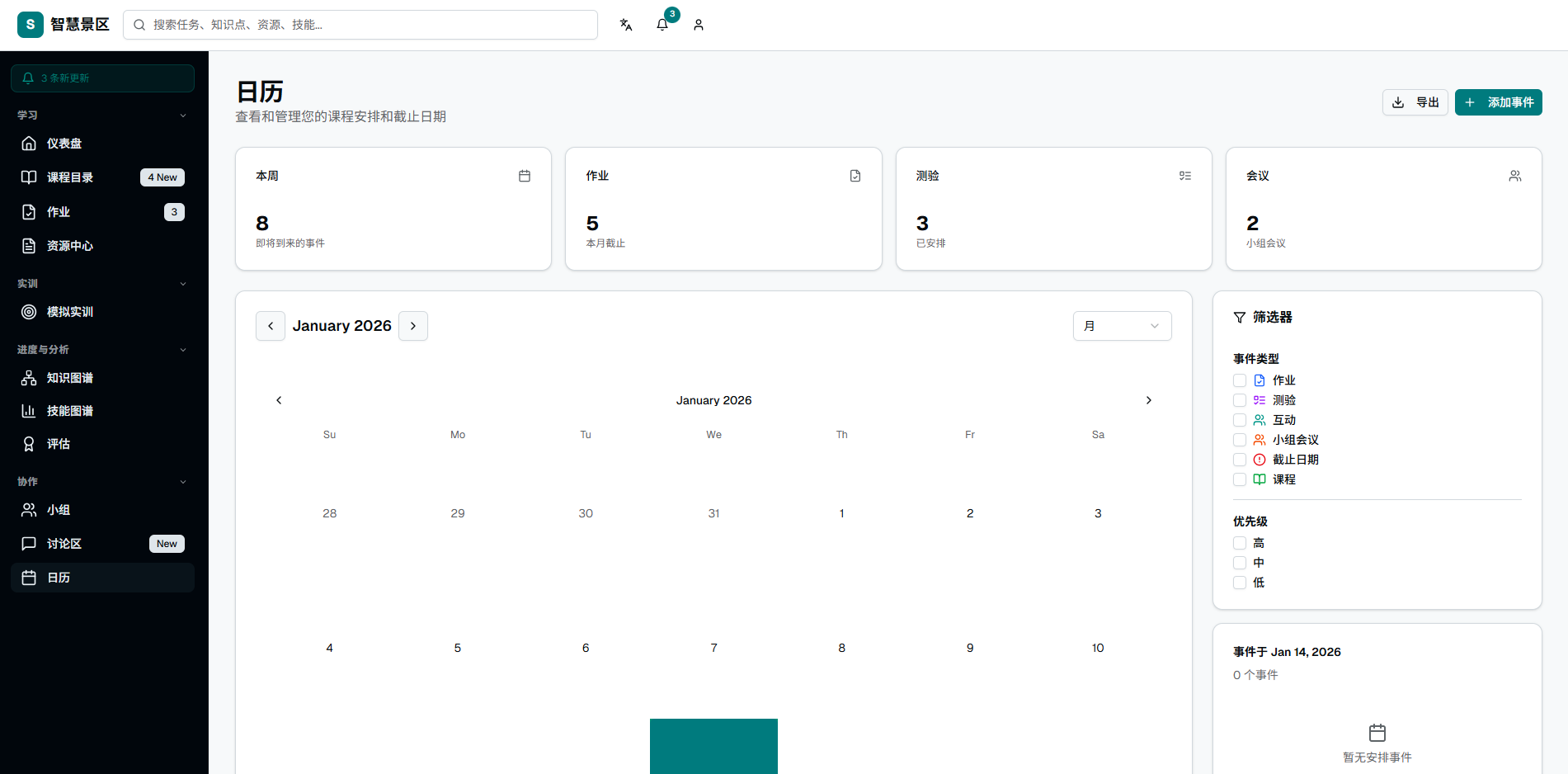Go to next month using right chevron button
The width and height of the screenshot is (1568, 774).
pyautogui.click(x=413, y=326)
